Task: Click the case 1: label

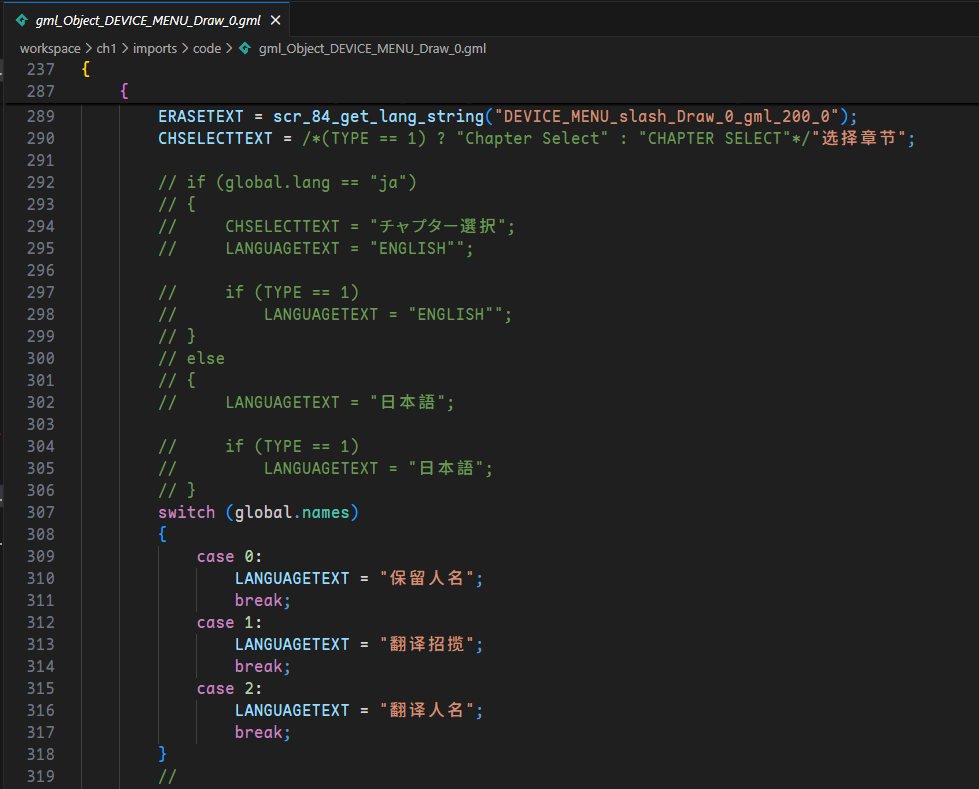Action: point(229,622)
